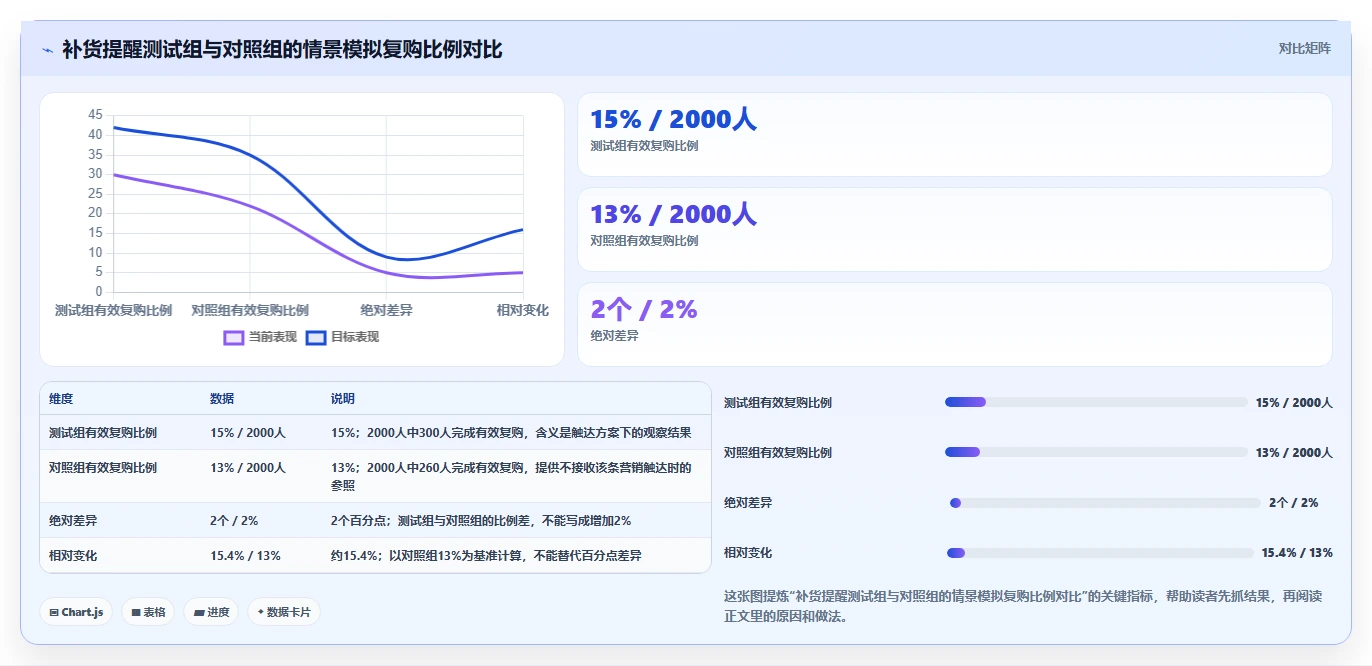Open the 15% / 2000人 data card
This screenshot has width=1372, height=666.
point(955,135)
